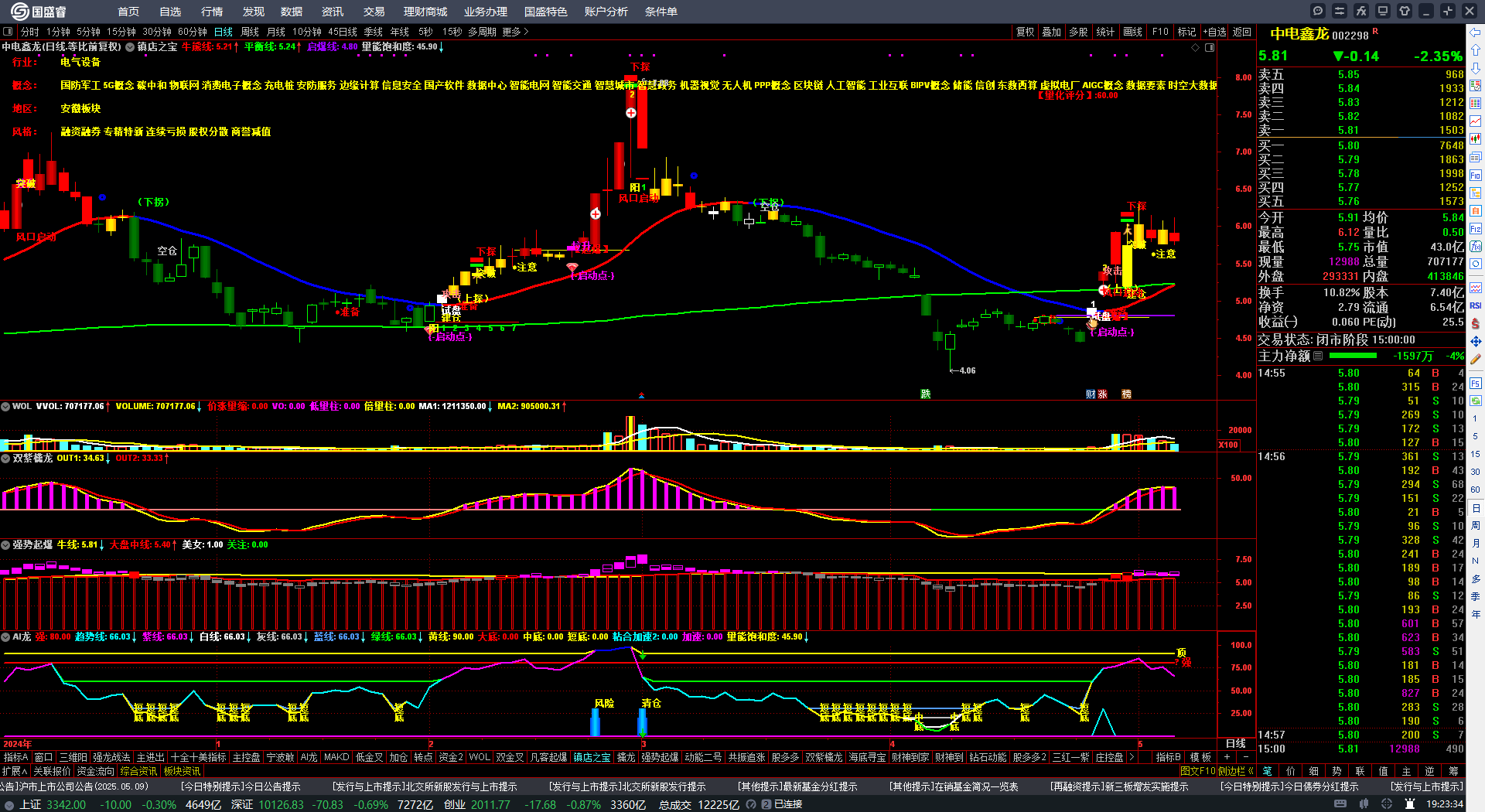
Task: Click the F12 trade icon in right sidebar
Action: click(1476, 228)
